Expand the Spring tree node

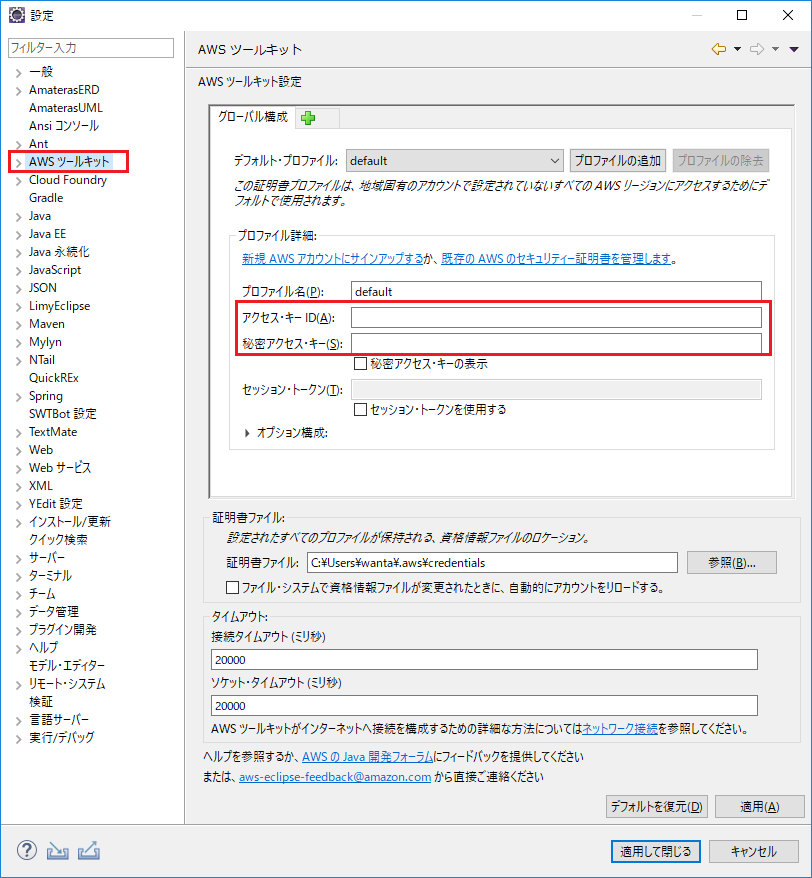pos(18,397)
